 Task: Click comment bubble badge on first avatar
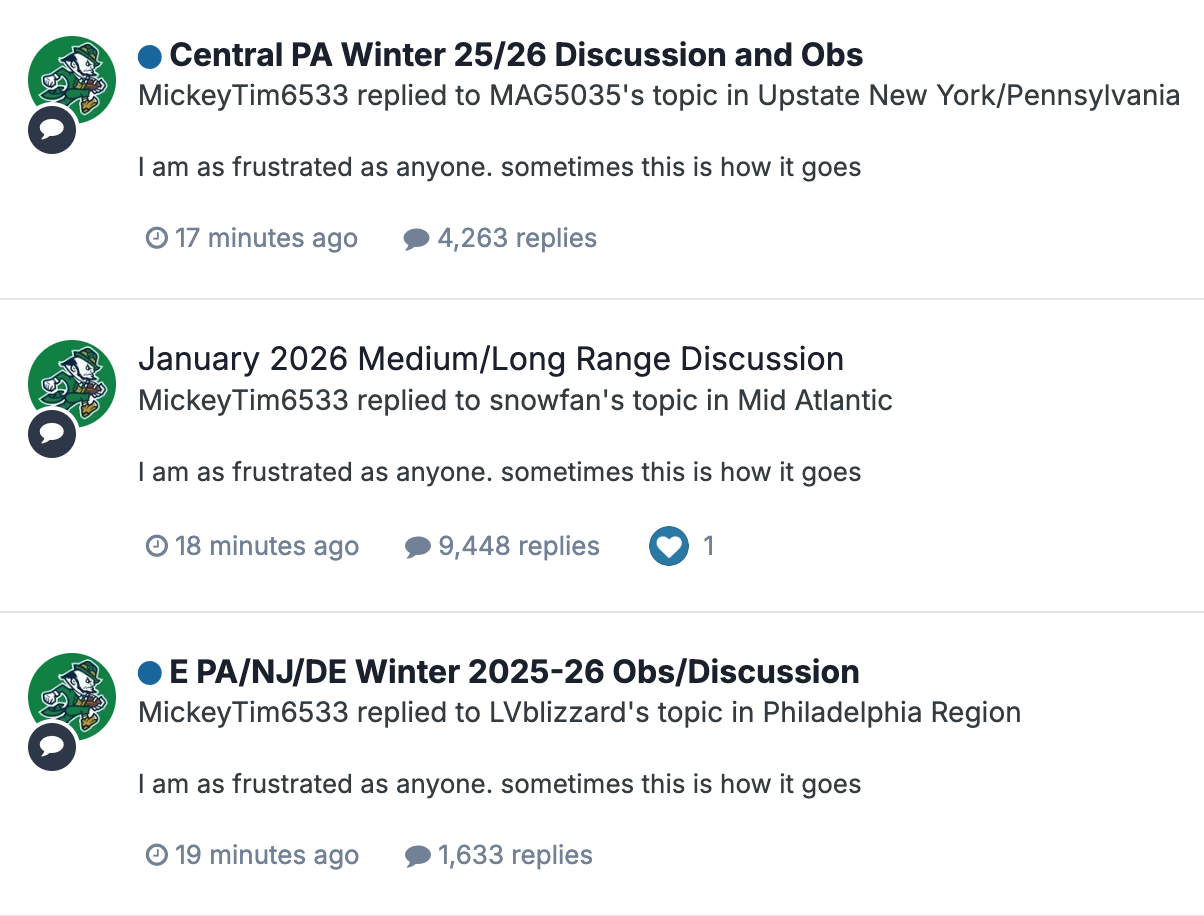tap(52, 130)
